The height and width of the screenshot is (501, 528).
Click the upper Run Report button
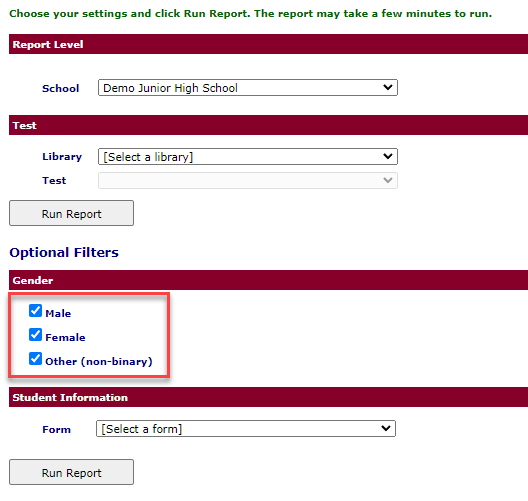pyautogui.click(x=71, y=213)
